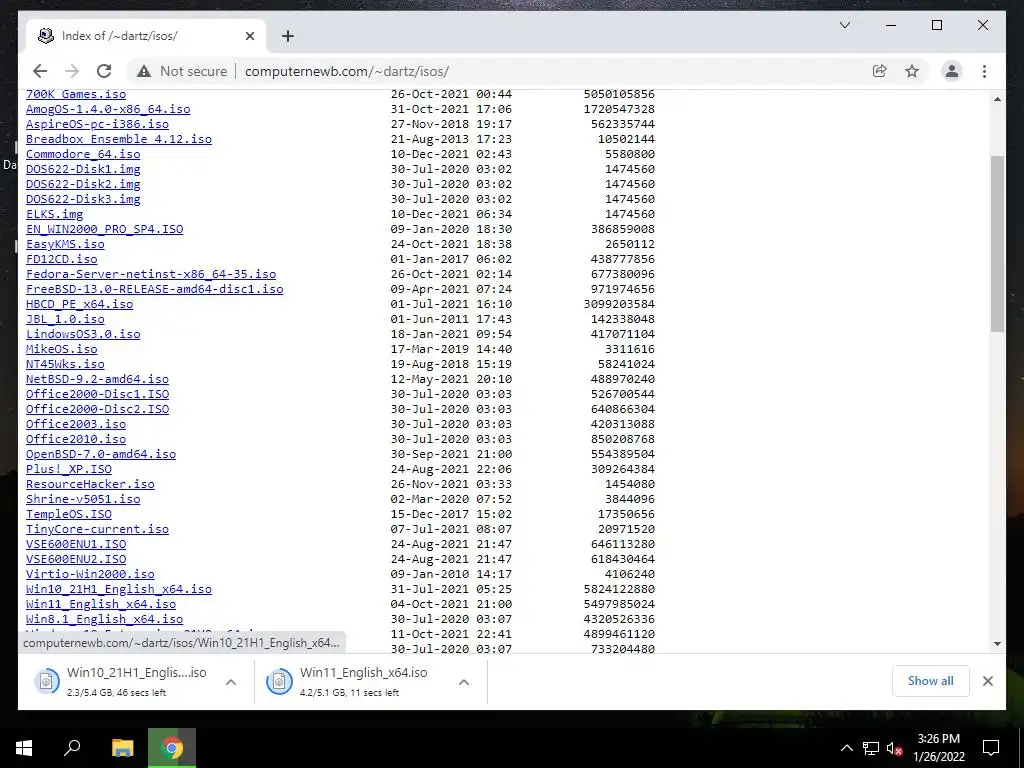
Task: Click the Win11_English_x64.iso download file icon
Action: (x=279, y=681)
